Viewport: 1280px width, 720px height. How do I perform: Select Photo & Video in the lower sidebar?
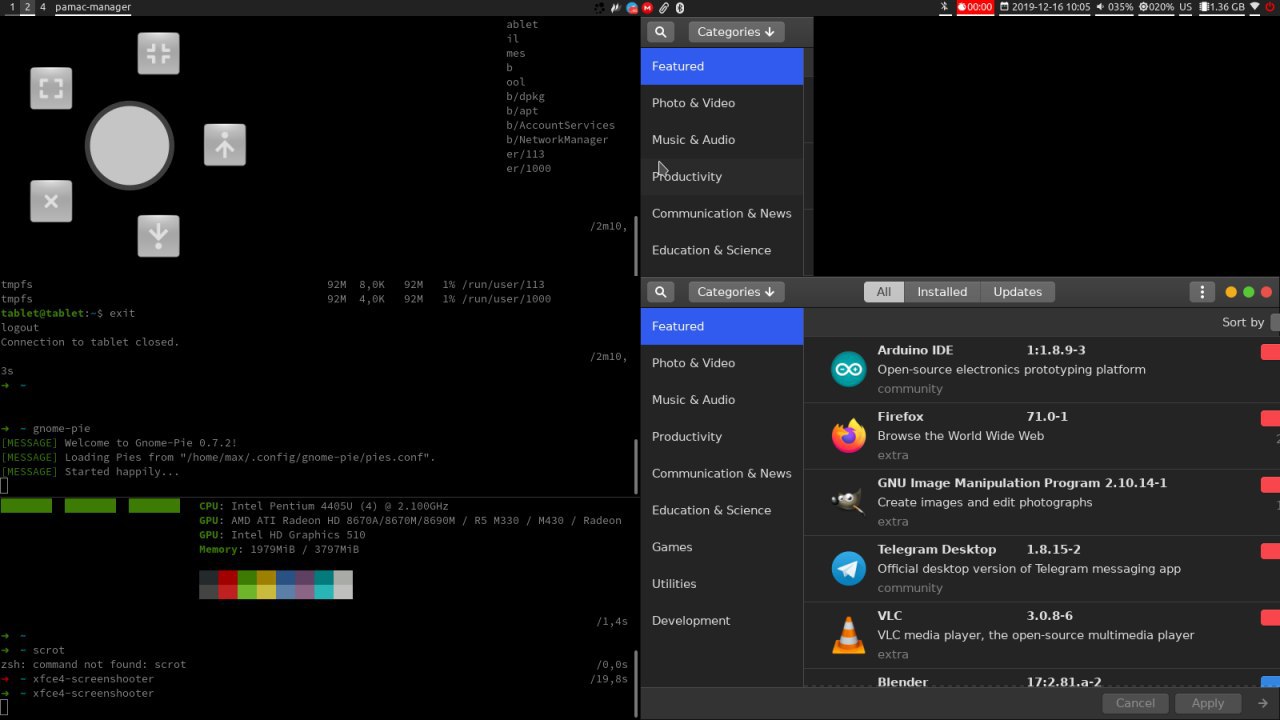point(722,363)
